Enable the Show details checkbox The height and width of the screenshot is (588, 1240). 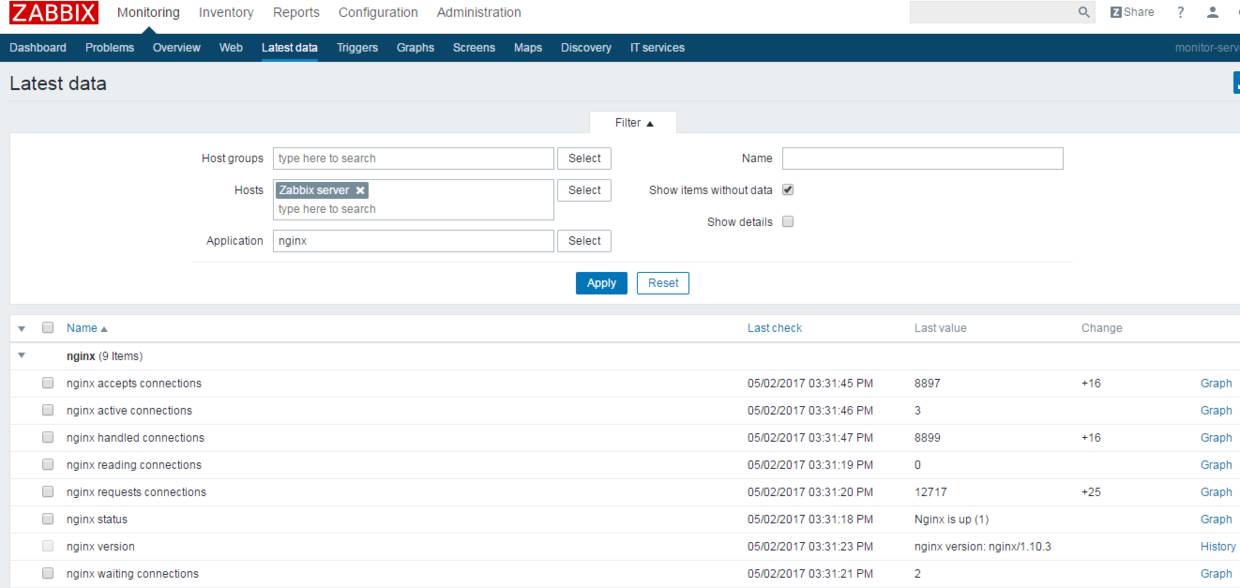coord(788,222)
